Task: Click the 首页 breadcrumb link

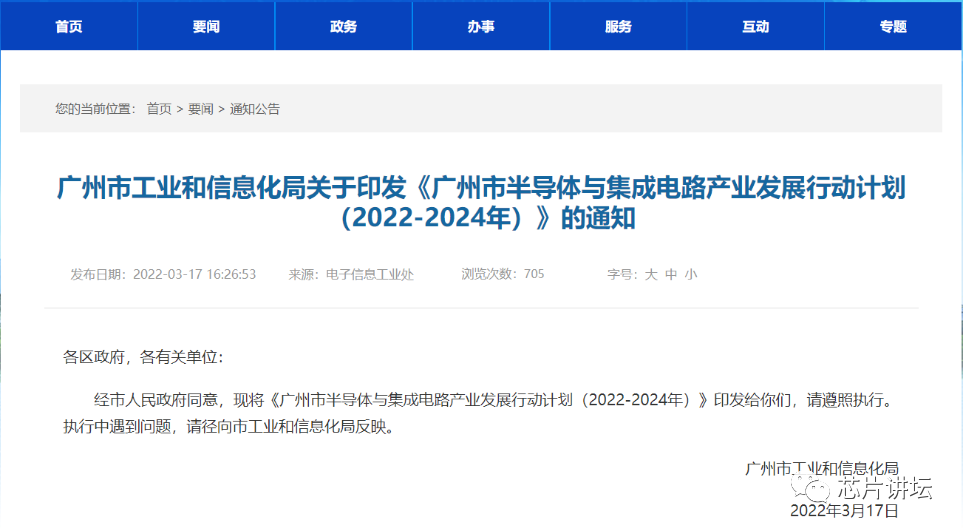Action: click(159, 109)
